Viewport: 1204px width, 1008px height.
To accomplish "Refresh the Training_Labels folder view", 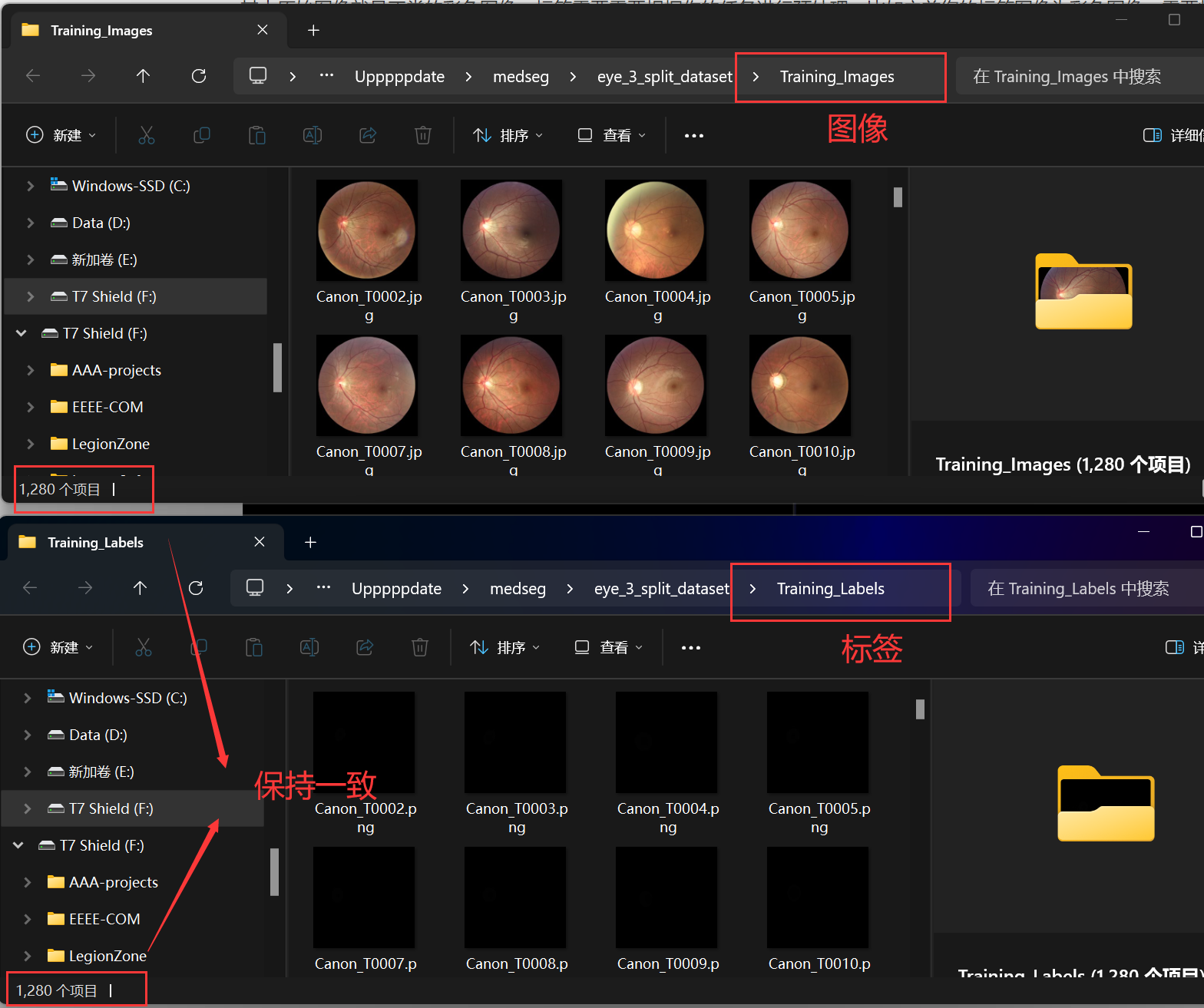I will click(x=196, y=587).
